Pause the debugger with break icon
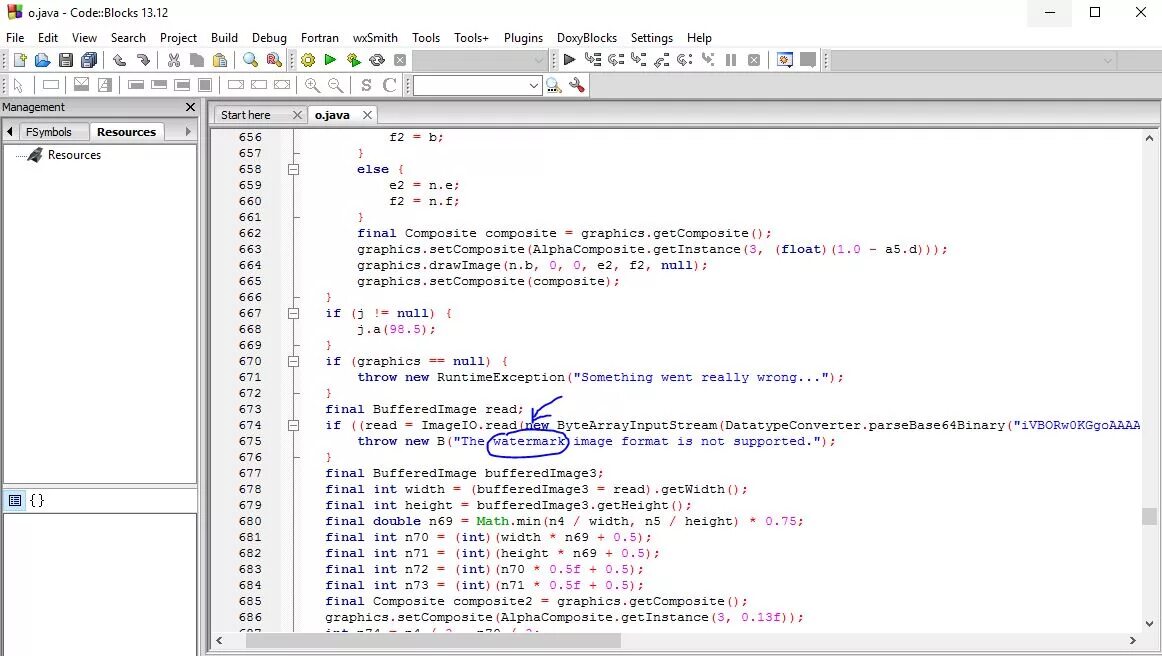The height and width of the screenshot is (656, 1162). click(x=731, y=60)
